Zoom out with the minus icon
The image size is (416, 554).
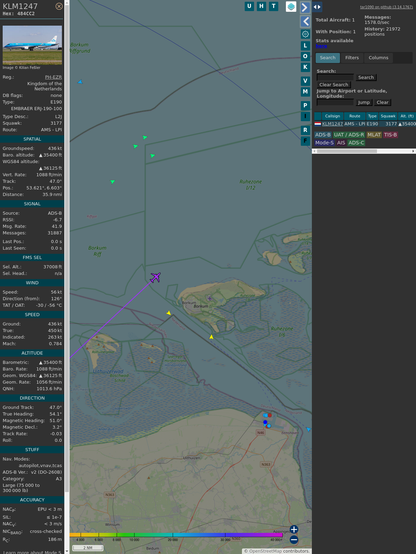tap(294, 540)
